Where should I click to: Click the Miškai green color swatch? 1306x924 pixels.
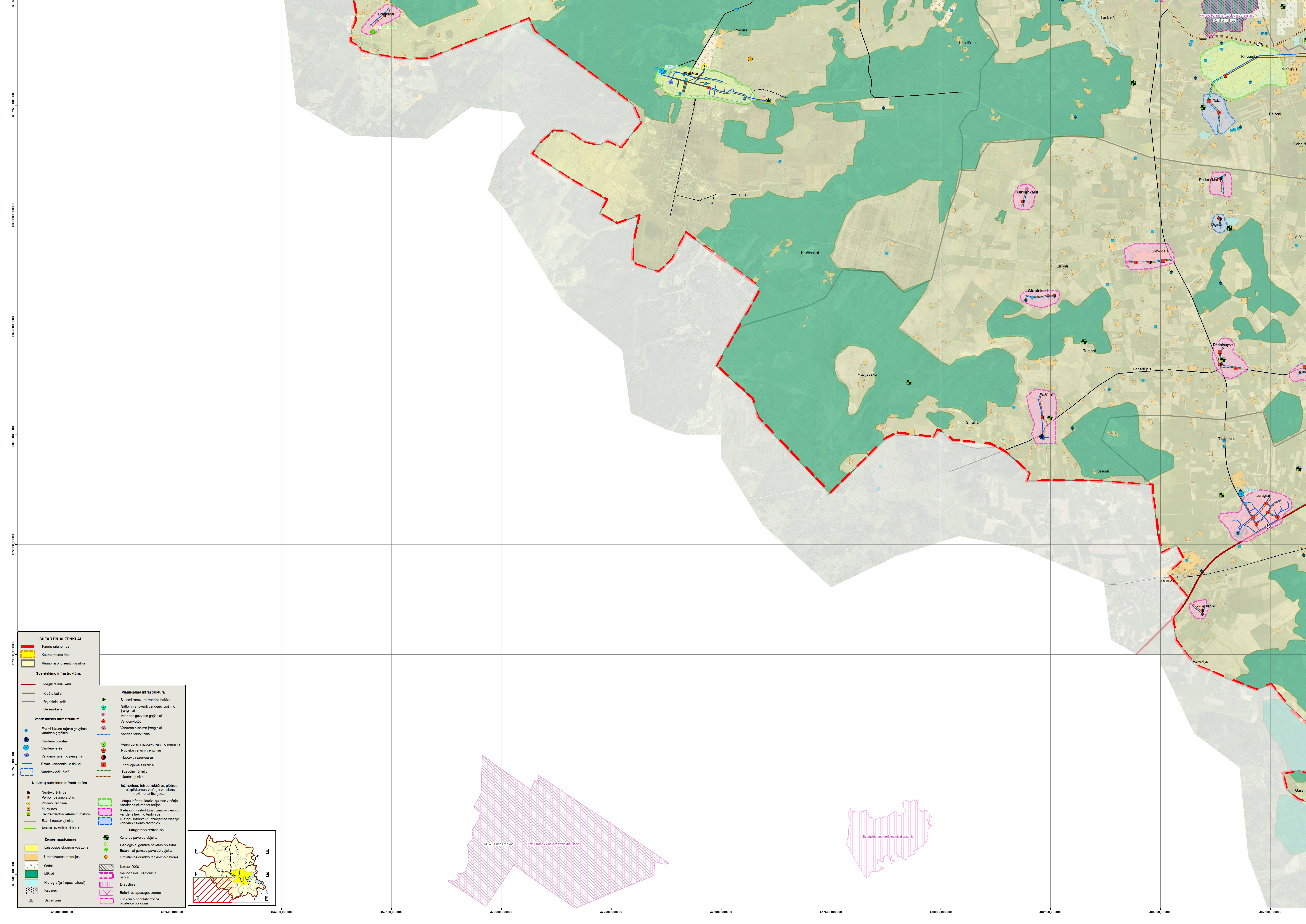point(31,874)
